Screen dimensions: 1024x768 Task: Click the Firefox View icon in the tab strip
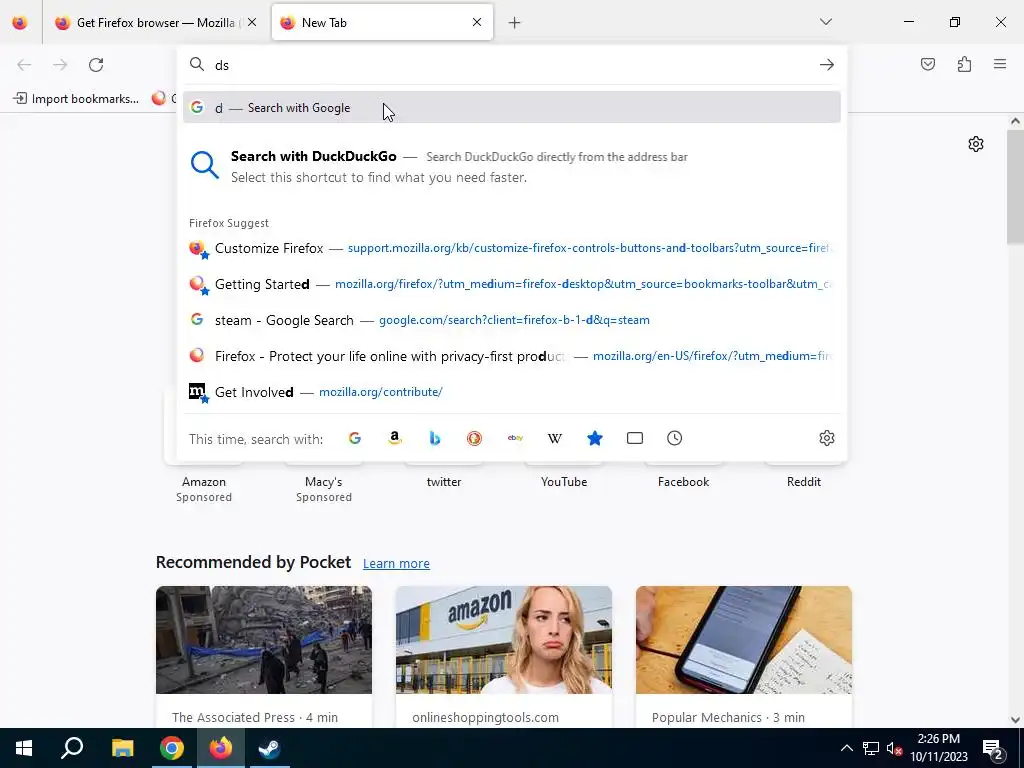[20, 23]
